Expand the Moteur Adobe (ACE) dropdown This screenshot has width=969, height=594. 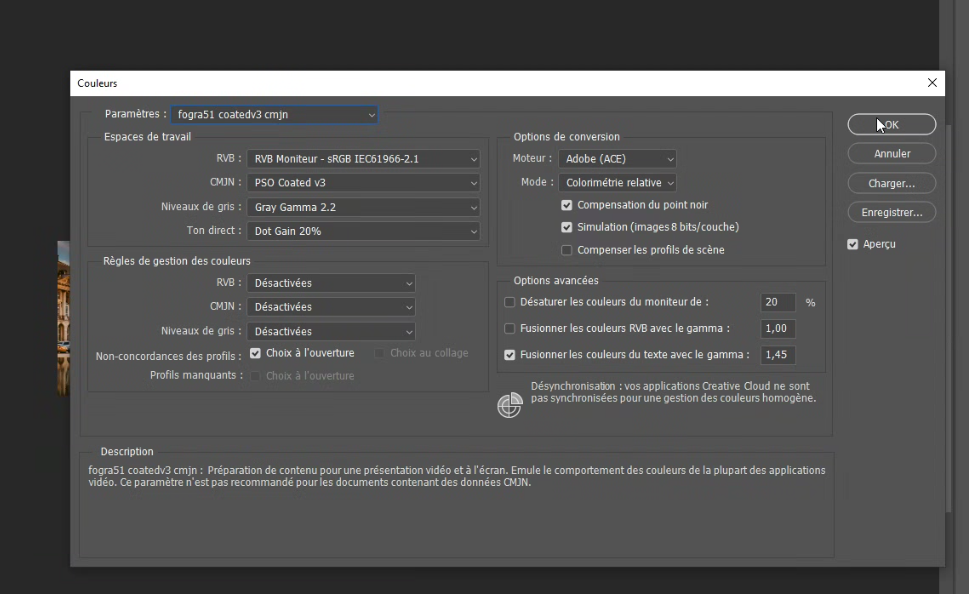[617, 159]
